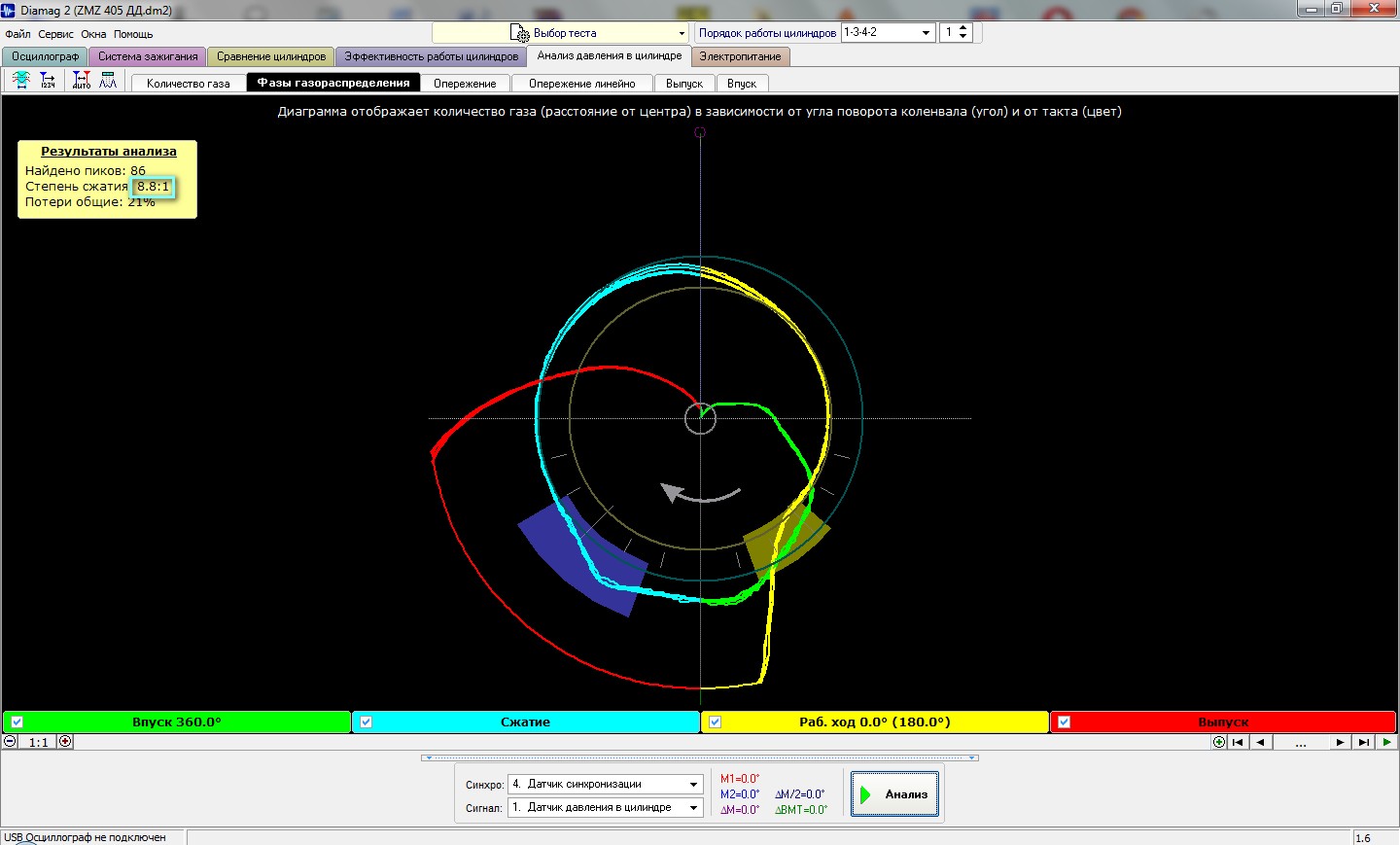
Task: Open the Помощь menu
Action: click(133, 34)
